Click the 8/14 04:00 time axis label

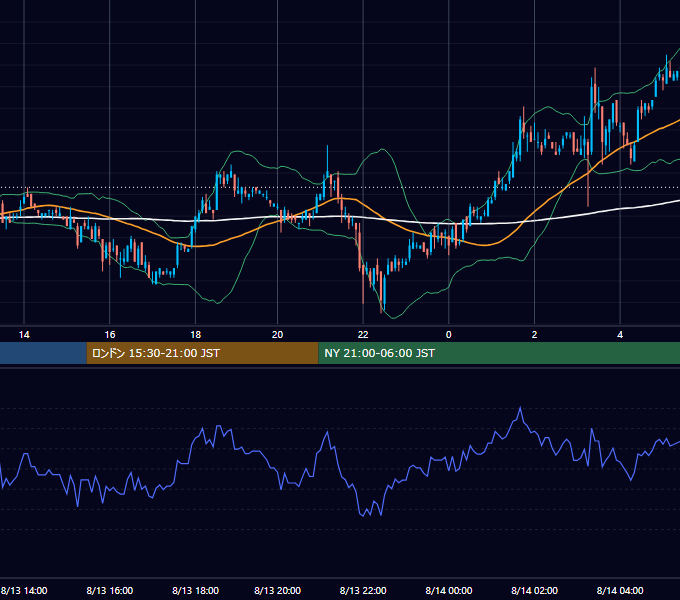coord(620,590)
